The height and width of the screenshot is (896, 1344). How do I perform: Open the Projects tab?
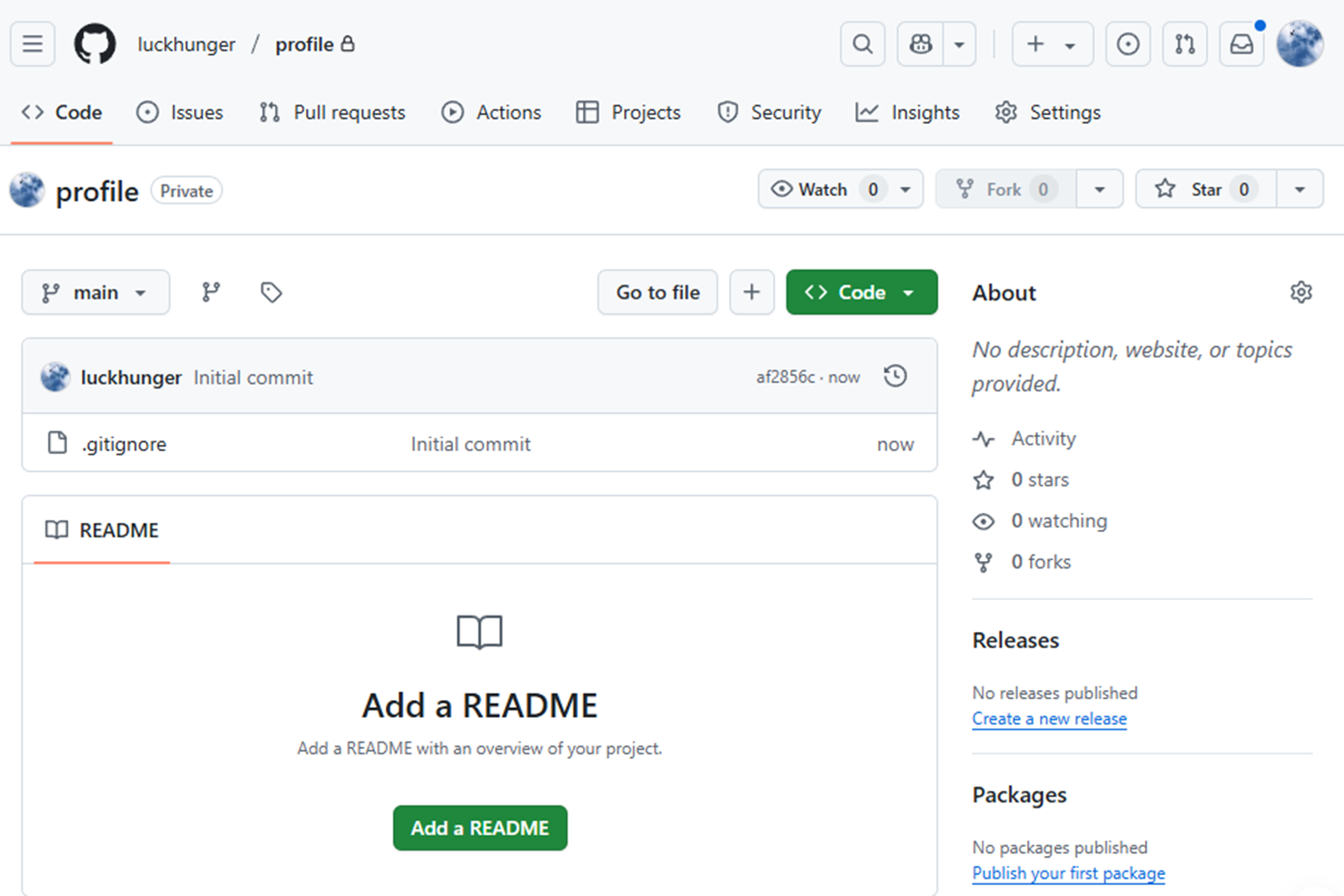point(628,113)
